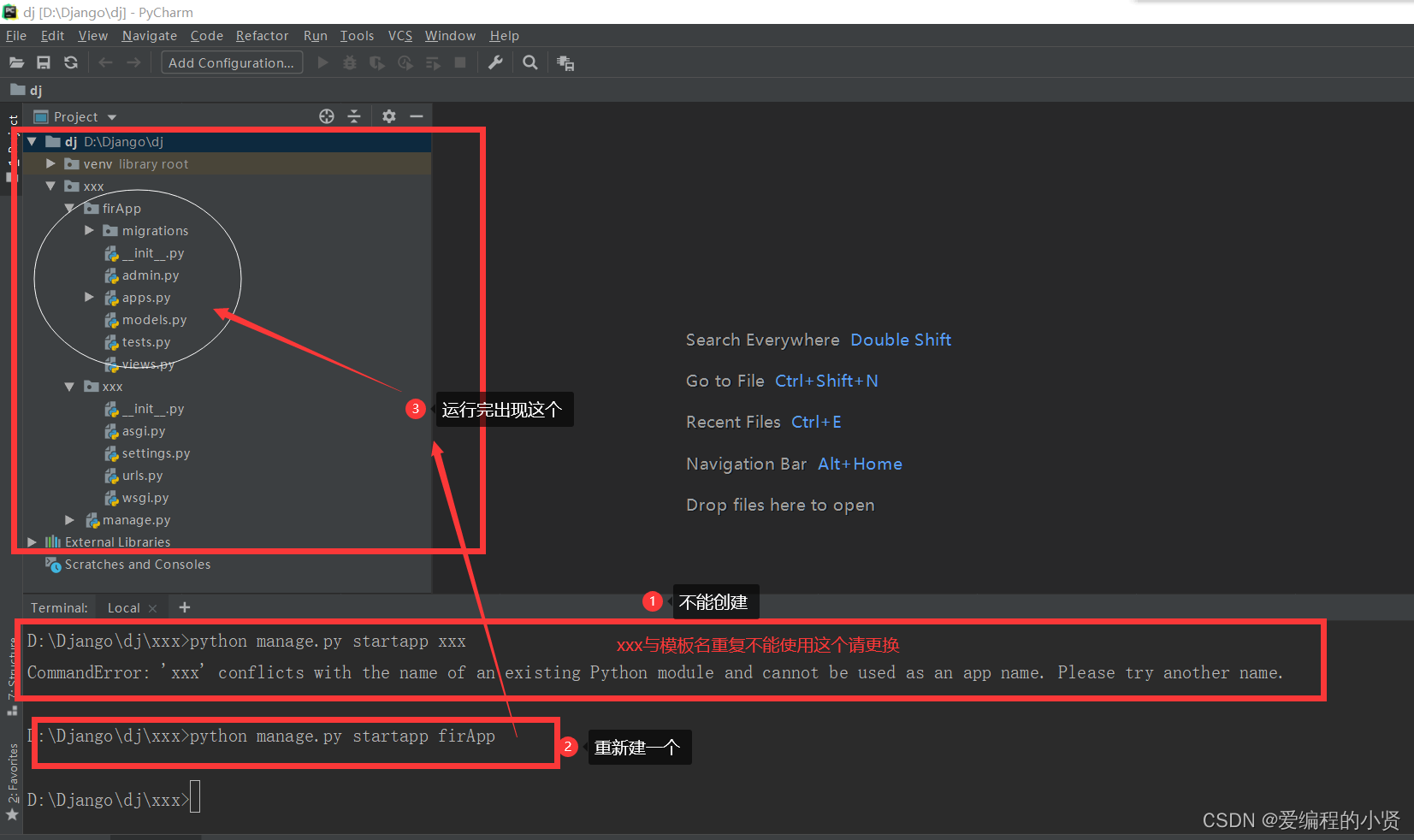1414x840 pixels.
Task: Click the Save All toolbar icon
Action: [44, 62]
